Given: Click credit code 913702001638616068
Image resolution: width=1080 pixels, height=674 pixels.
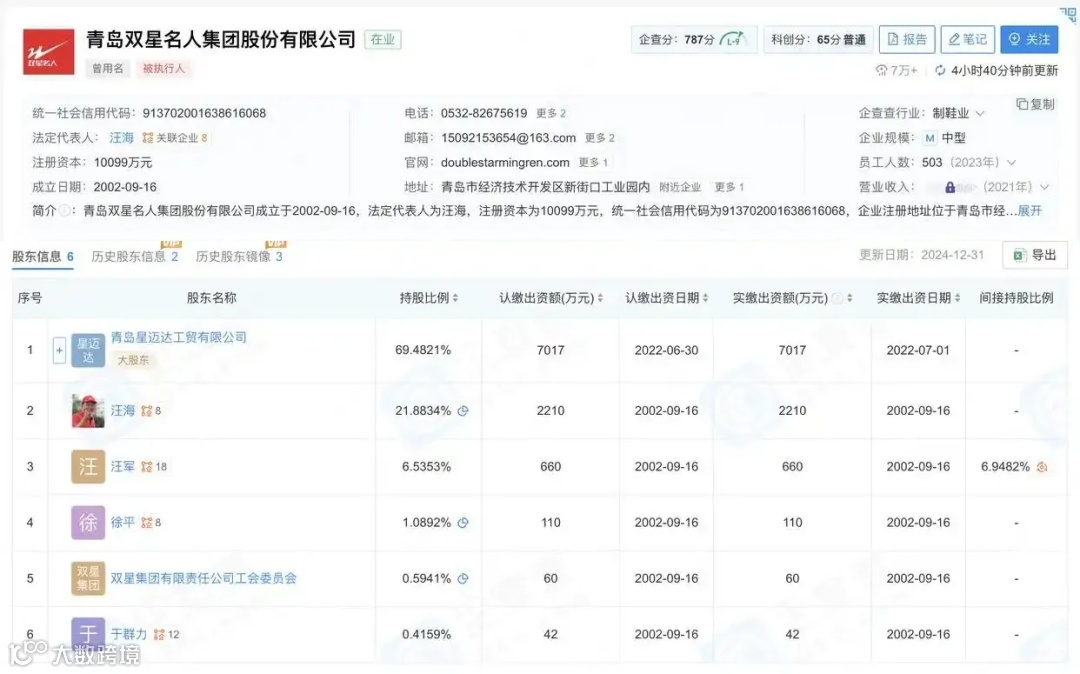Looking at the screenshot, I should 204,113.
